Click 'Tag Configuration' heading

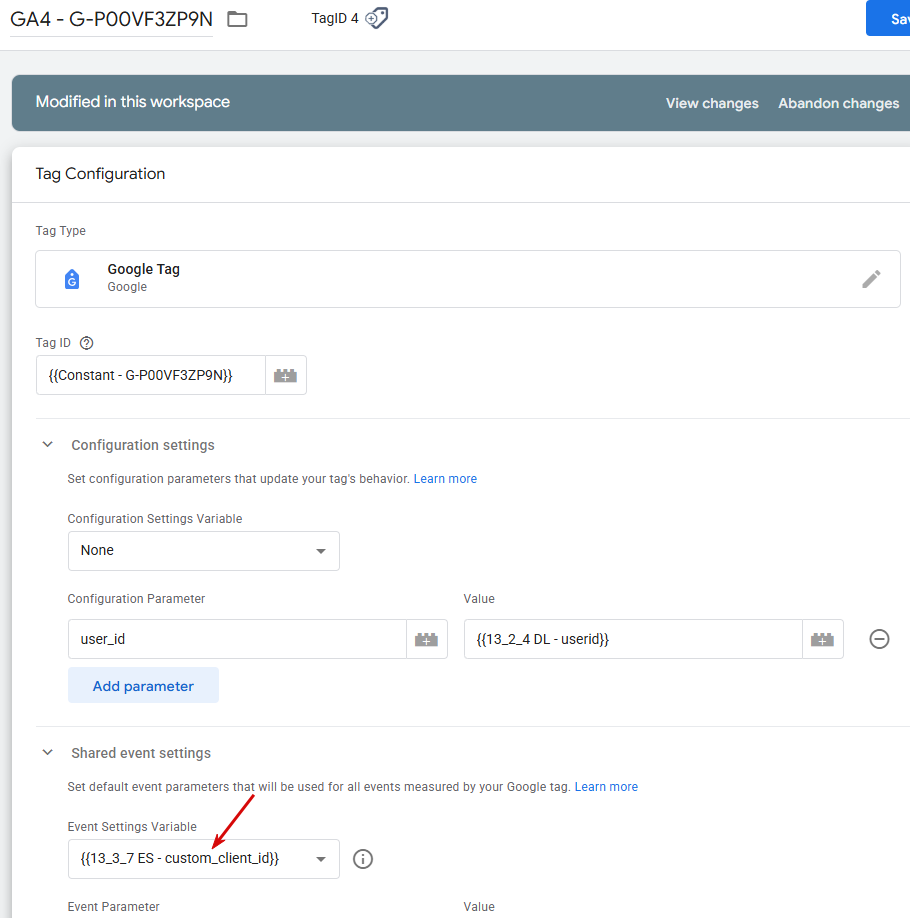tap(100, 174)
